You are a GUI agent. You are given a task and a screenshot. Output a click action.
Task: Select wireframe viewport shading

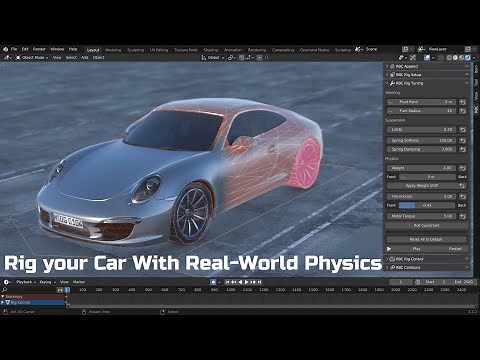(x=449, y=58)
